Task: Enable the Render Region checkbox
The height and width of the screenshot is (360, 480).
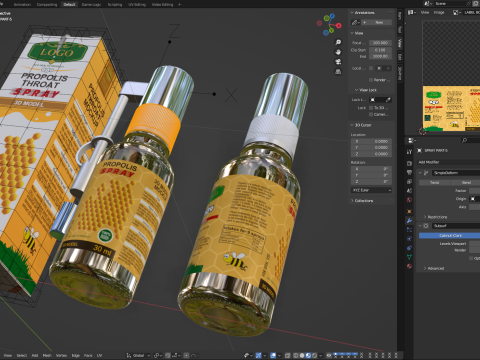Action: tap(371, 80)
